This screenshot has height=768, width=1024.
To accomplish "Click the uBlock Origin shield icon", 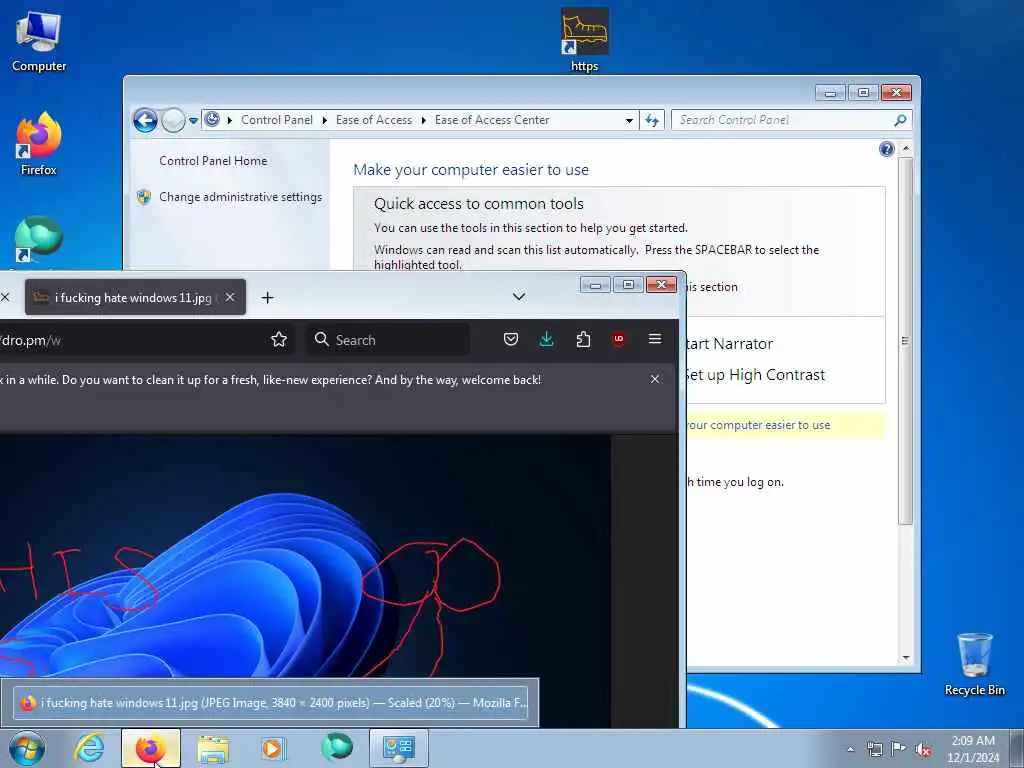I will [618, 339].
